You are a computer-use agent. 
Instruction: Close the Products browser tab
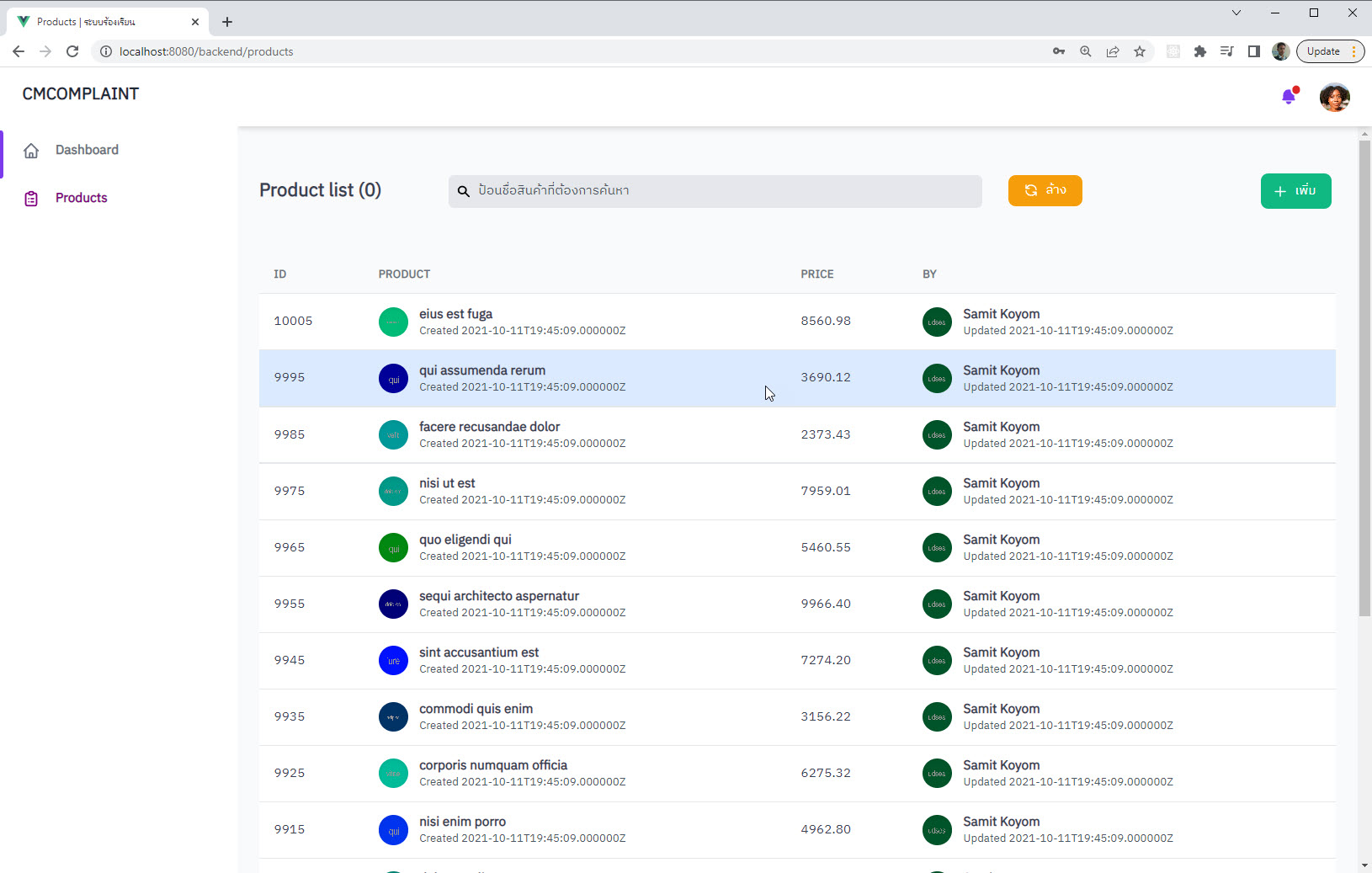point(195,22)
